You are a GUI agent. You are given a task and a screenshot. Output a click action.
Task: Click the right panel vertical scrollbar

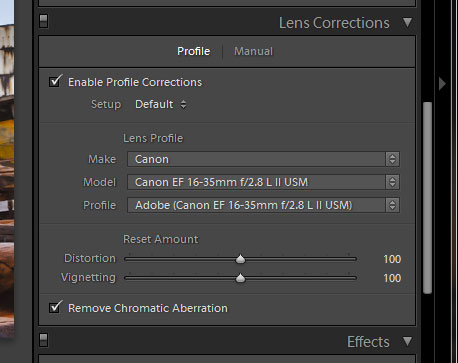click(427, 198)
